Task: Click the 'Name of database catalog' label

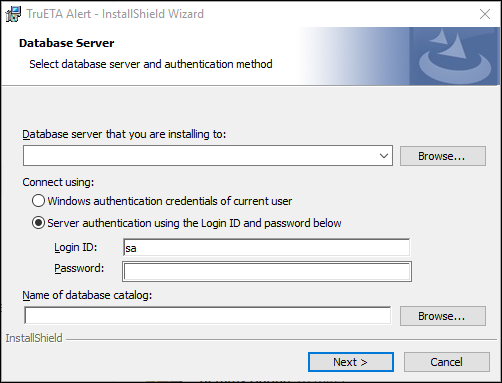Action: [87, 295]
